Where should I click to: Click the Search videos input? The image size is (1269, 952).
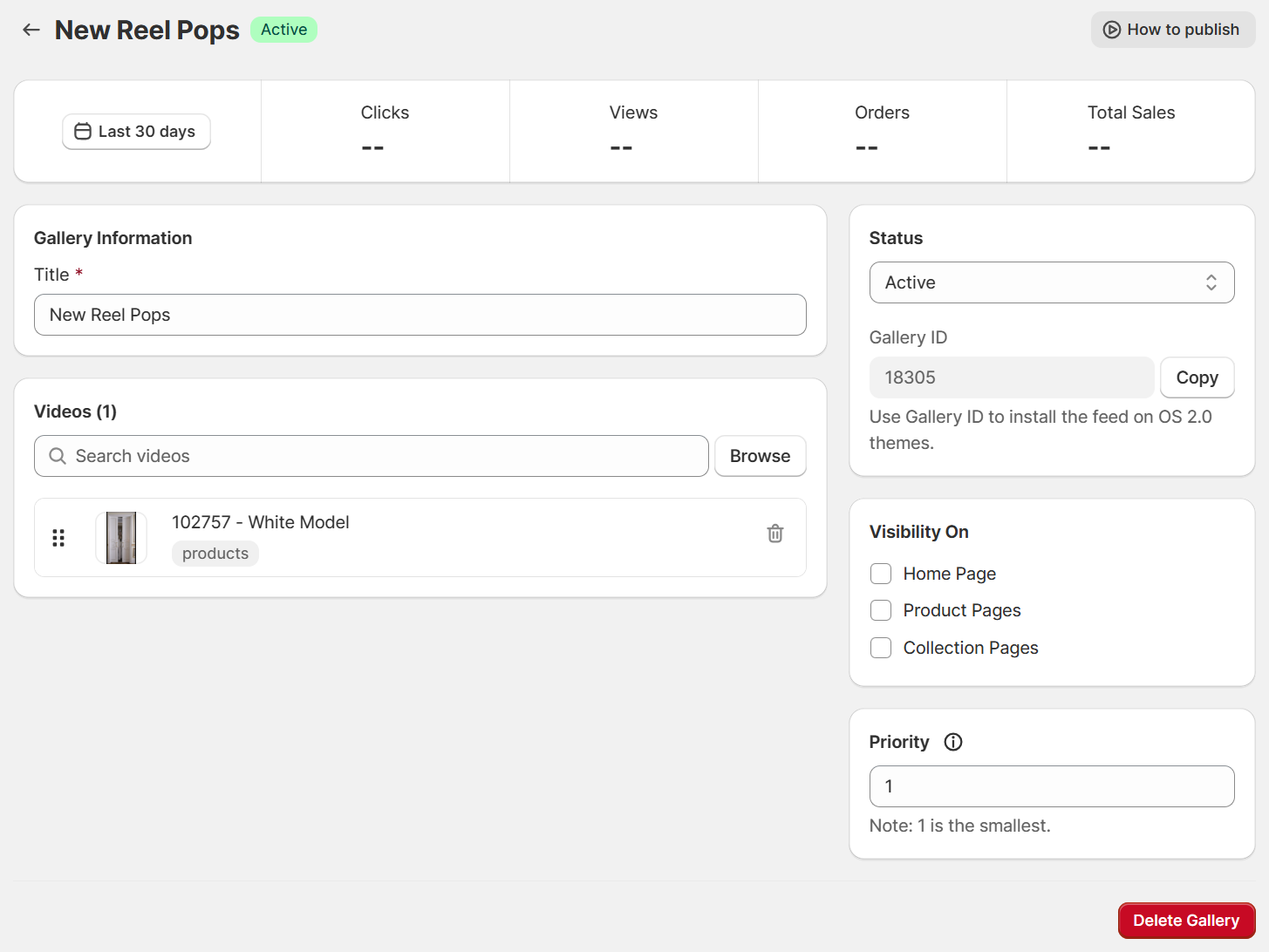coord(384,456)
